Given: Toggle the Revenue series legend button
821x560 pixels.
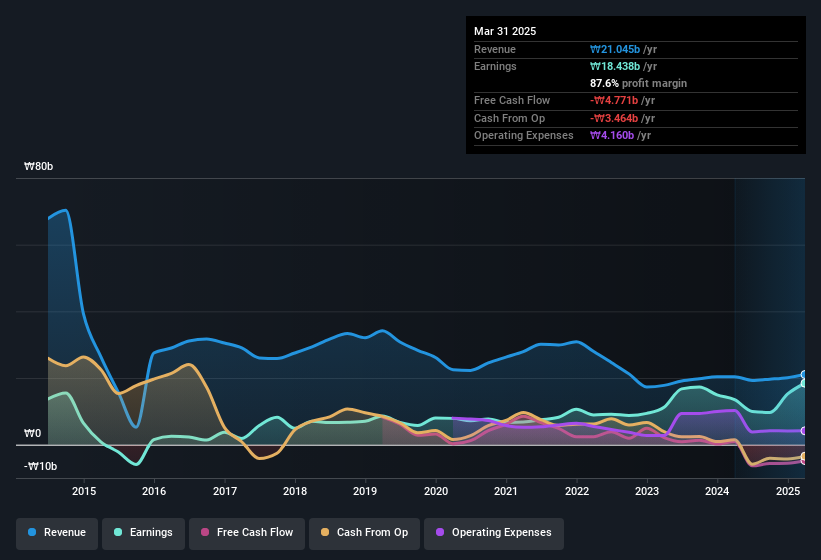Looking at the screenshot, I should 57,532.
